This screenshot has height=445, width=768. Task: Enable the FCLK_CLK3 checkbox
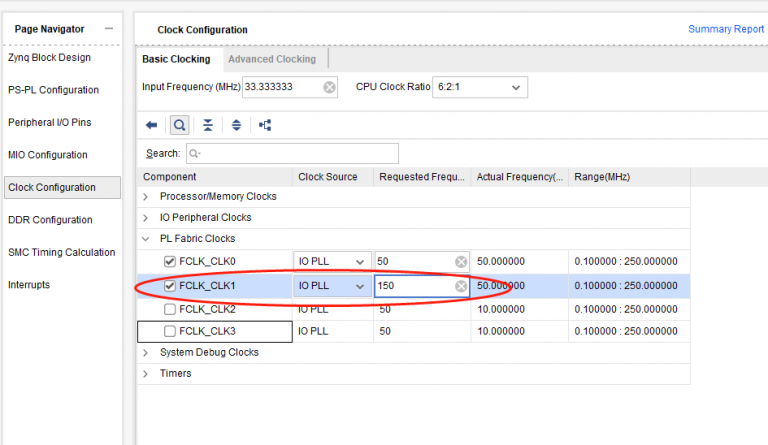point(170,331)
